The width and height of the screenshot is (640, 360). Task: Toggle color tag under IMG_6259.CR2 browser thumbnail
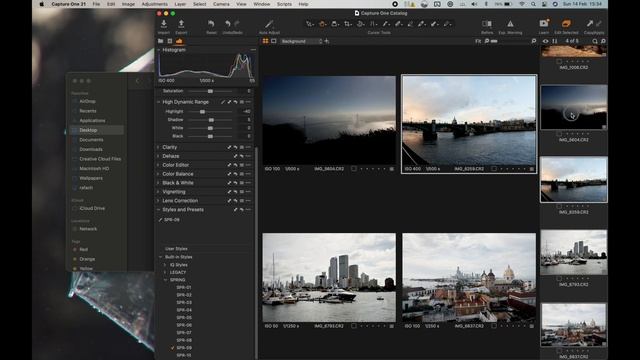tap(559, 207)
